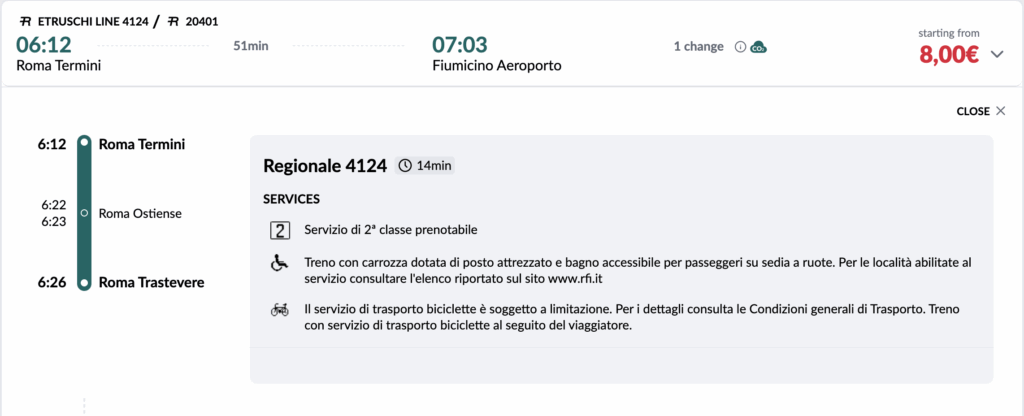
Task: Click the regional train icon before 20401
Action: [172, 21]
